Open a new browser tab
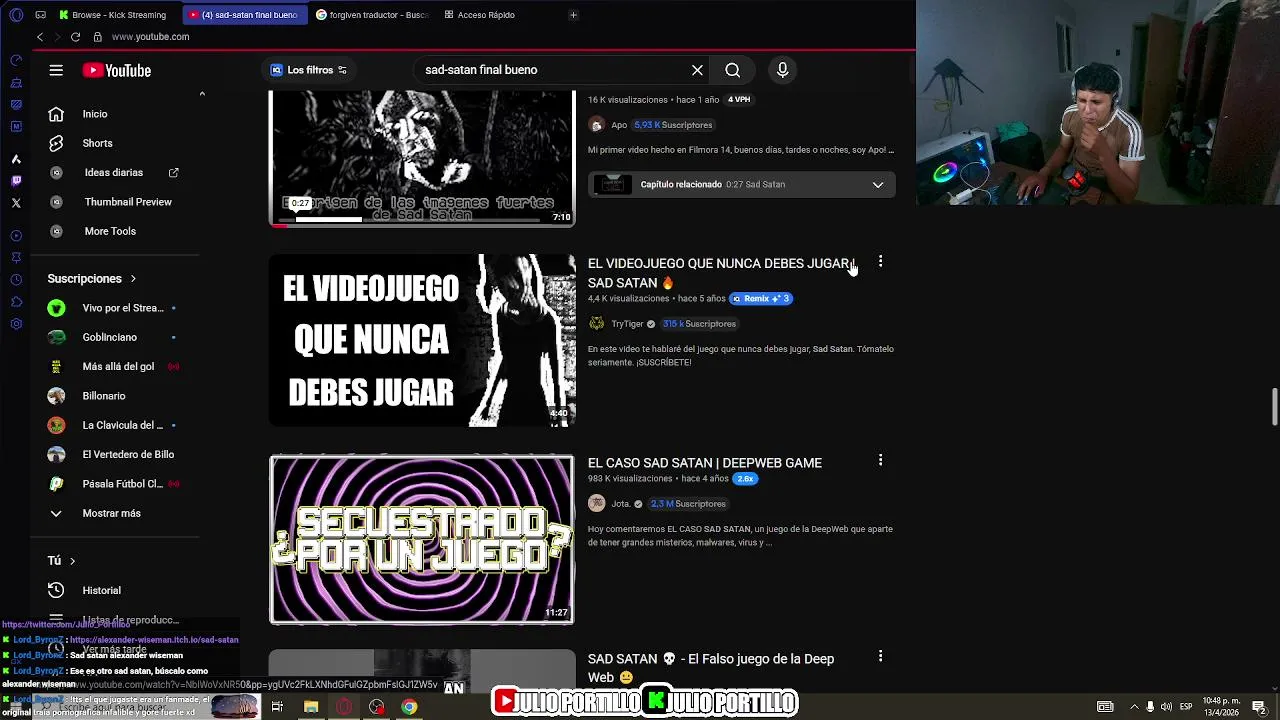The image size is (1280, 720). click(573, 15)
